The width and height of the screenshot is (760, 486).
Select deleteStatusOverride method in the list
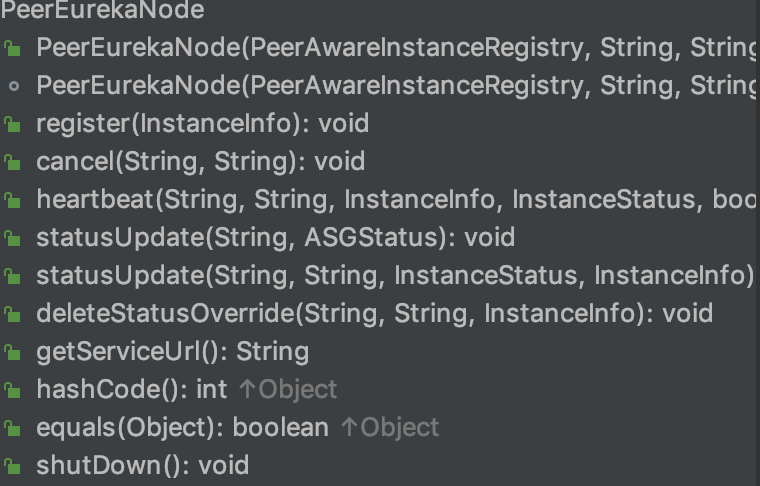[374, 314]
